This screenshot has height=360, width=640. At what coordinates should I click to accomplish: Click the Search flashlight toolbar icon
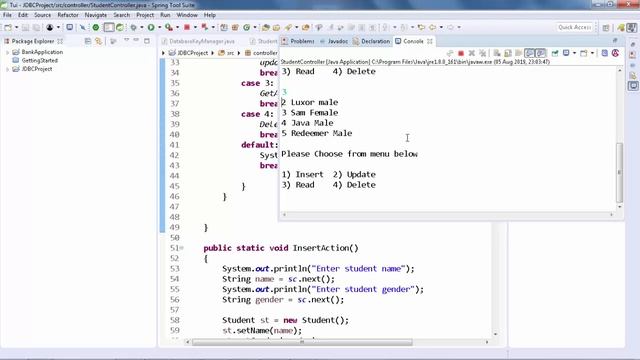pyautogui.click(x=288, y=27)
